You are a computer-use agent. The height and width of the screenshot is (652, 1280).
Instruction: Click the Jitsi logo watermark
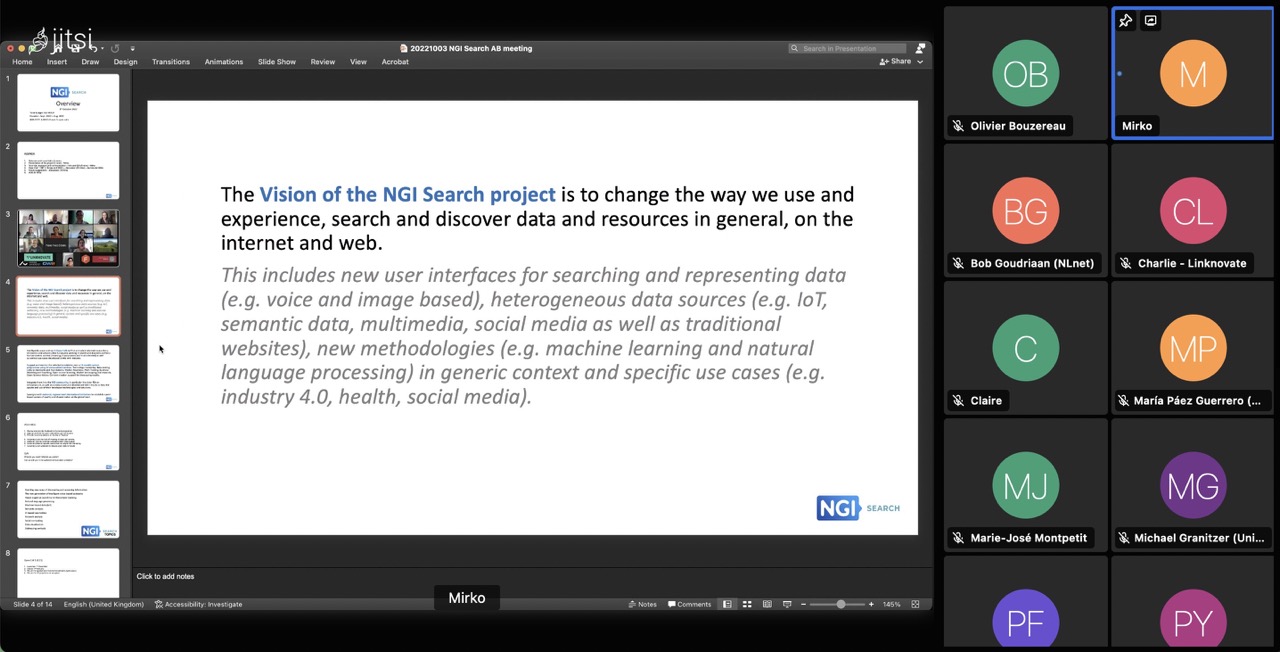pos(62,40)
